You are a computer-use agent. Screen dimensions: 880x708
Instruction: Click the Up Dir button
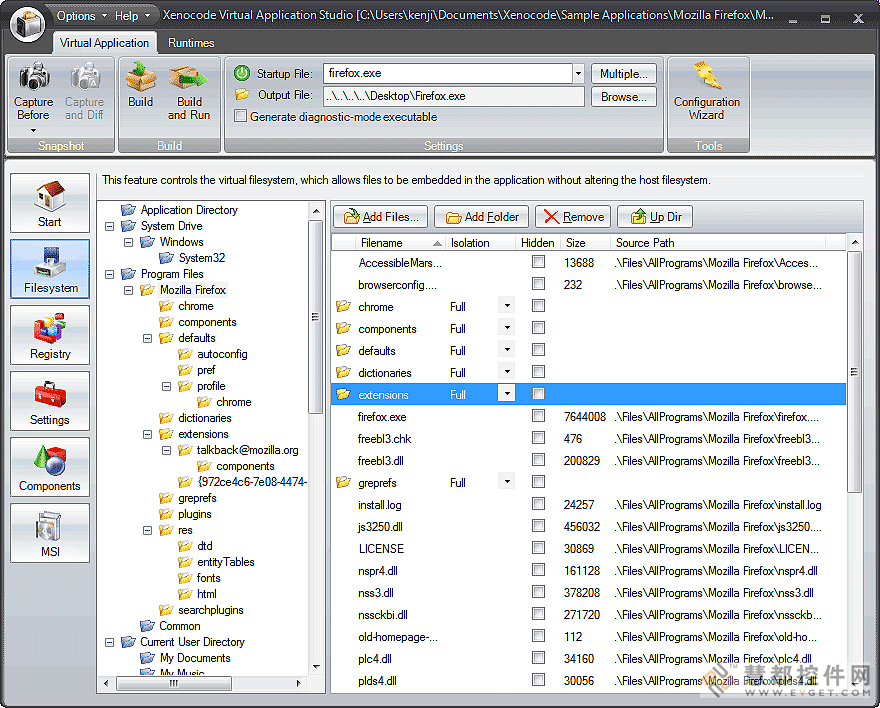pos(655,217)
